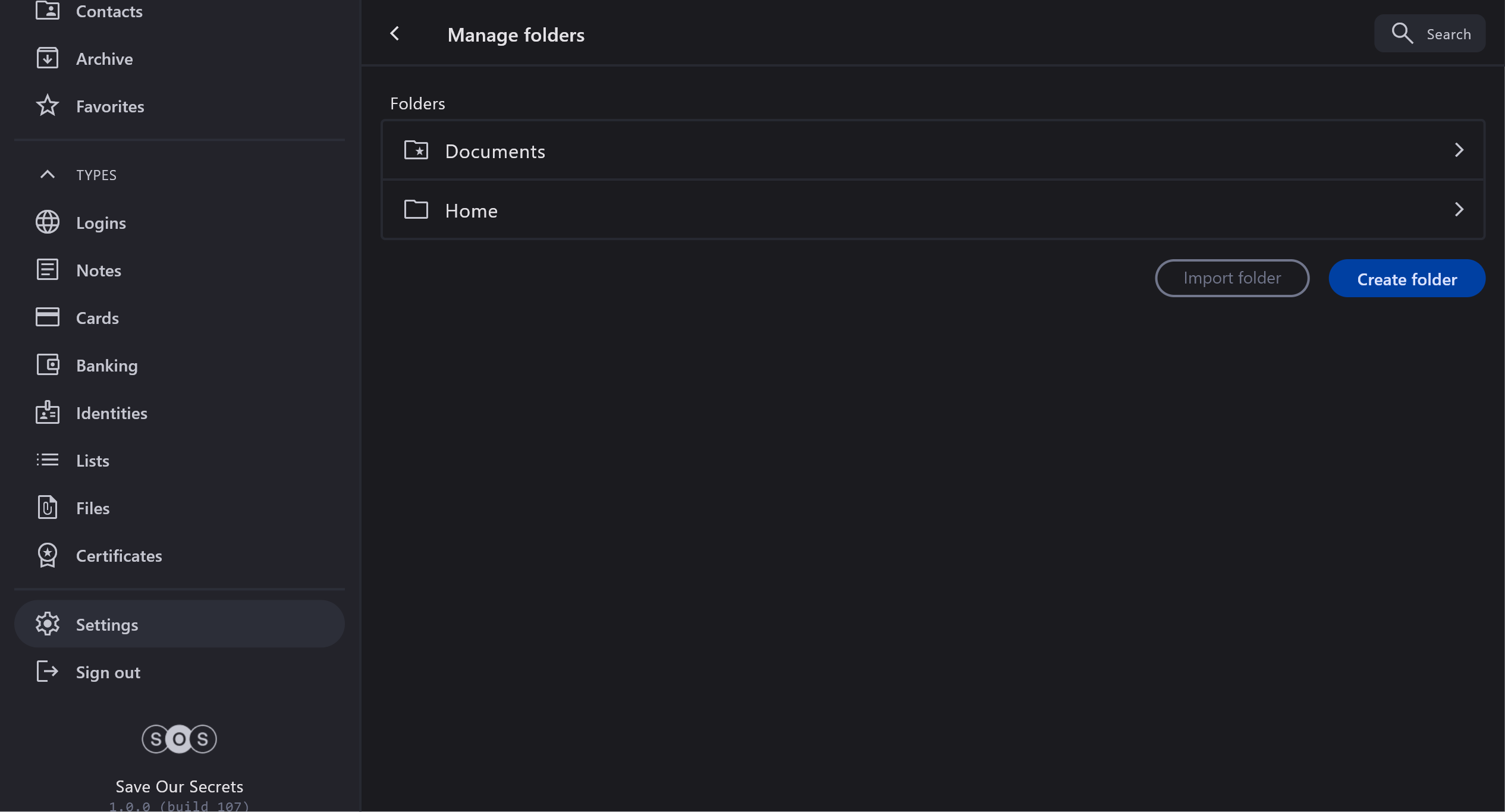This screenshot has width=1505, height=812.
Task: Click the Favorites star icon
Action: 47,106
